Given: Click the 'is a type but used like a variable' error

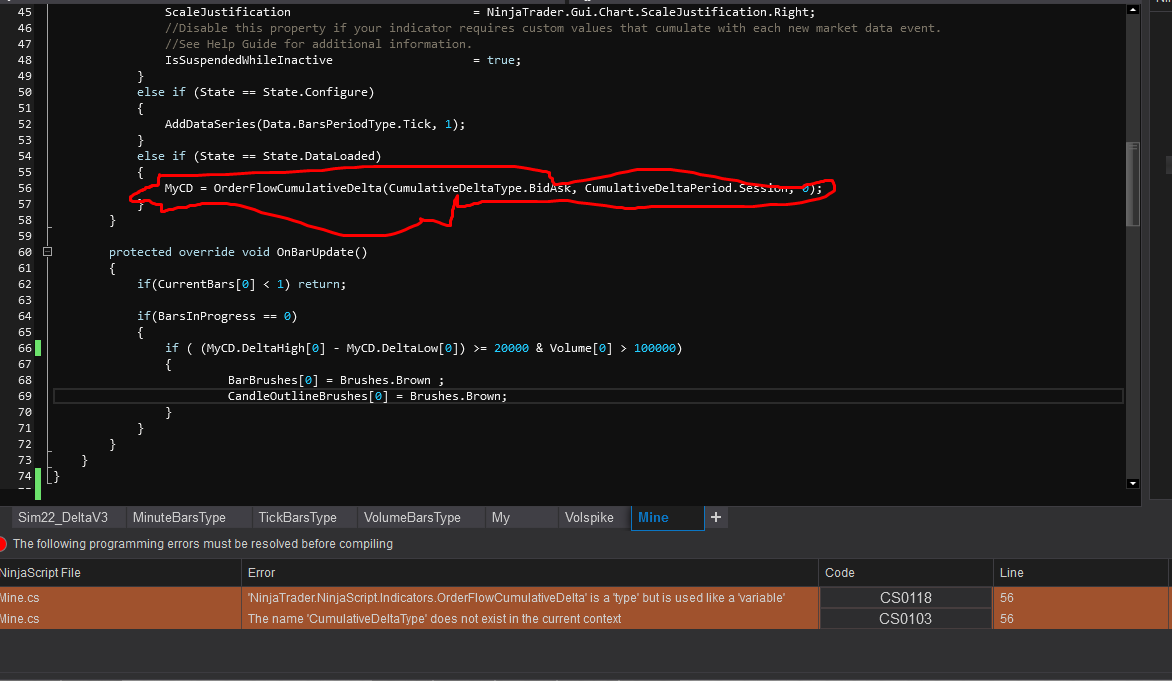Looking at the screenshot, I should tap(516, 597).
